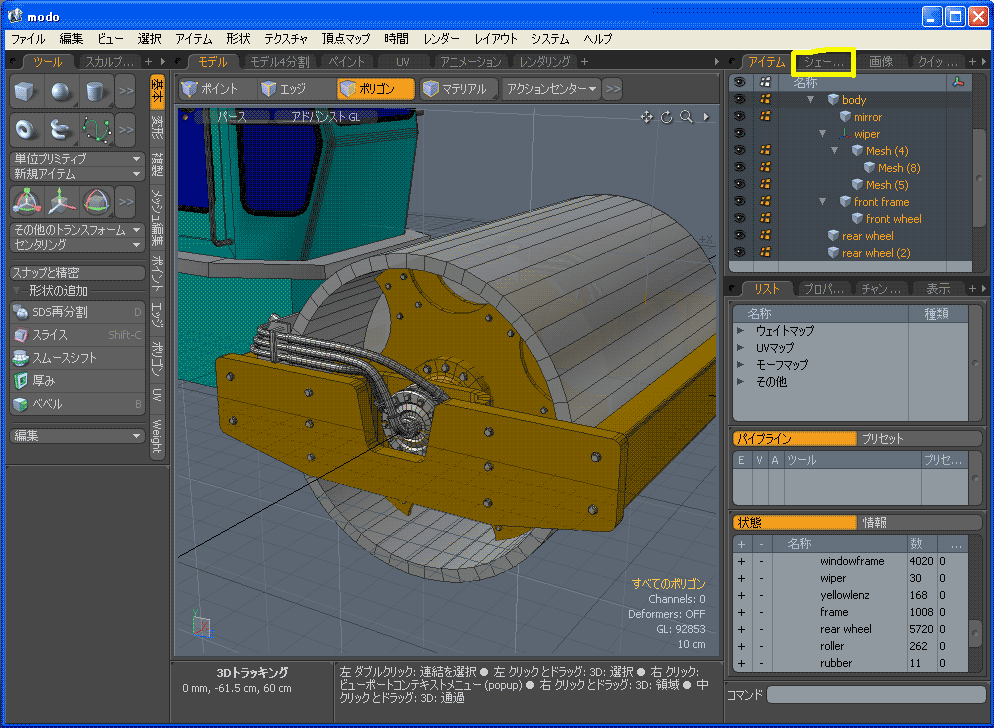Image resolution: width=994 pixels, height=728 pixels.
Task: Click the viewport pan move icon
Action: [647, 117]
